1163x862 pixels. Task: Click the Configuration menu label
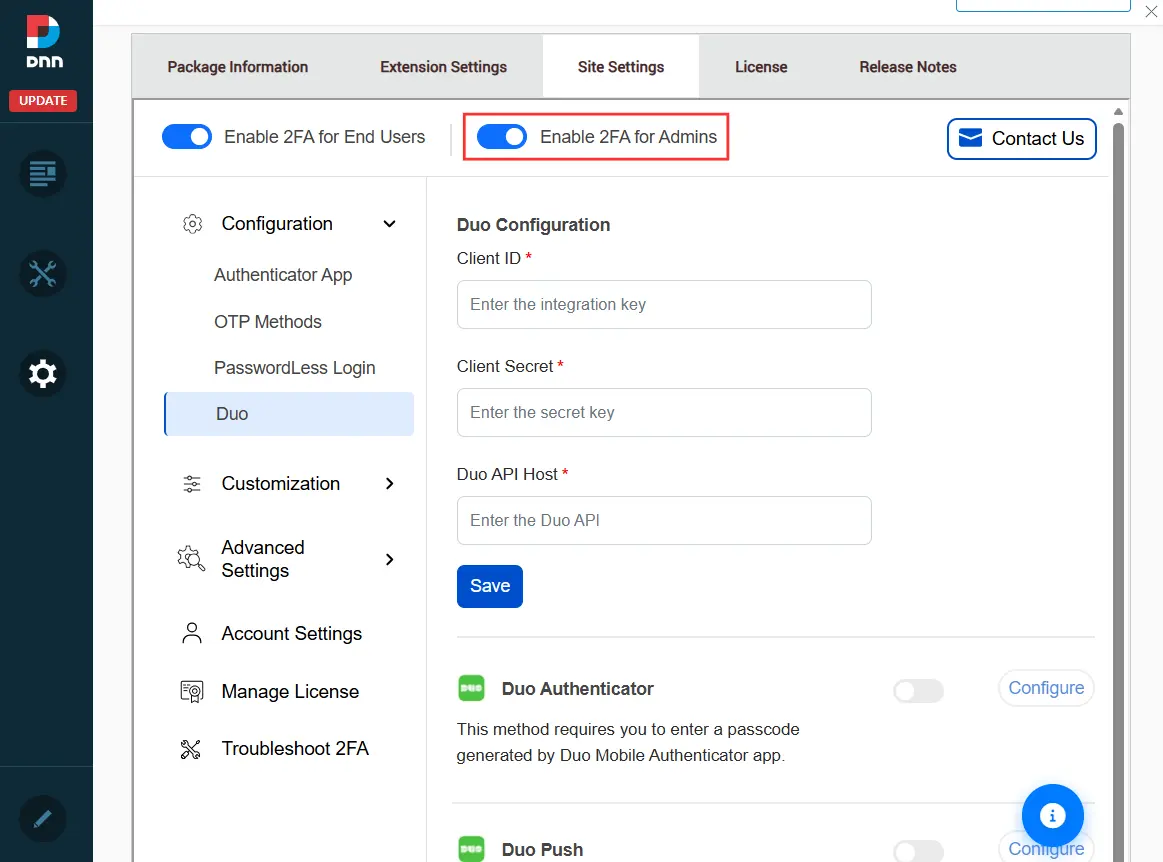[277, 224]
